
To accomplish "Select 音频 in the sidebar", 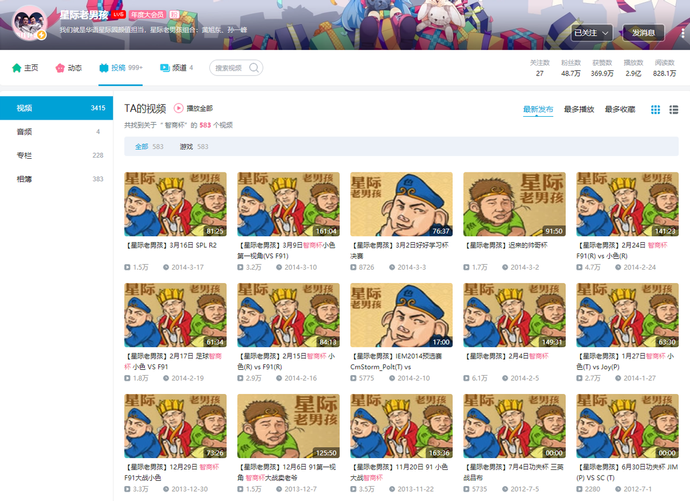I will 56,132.
